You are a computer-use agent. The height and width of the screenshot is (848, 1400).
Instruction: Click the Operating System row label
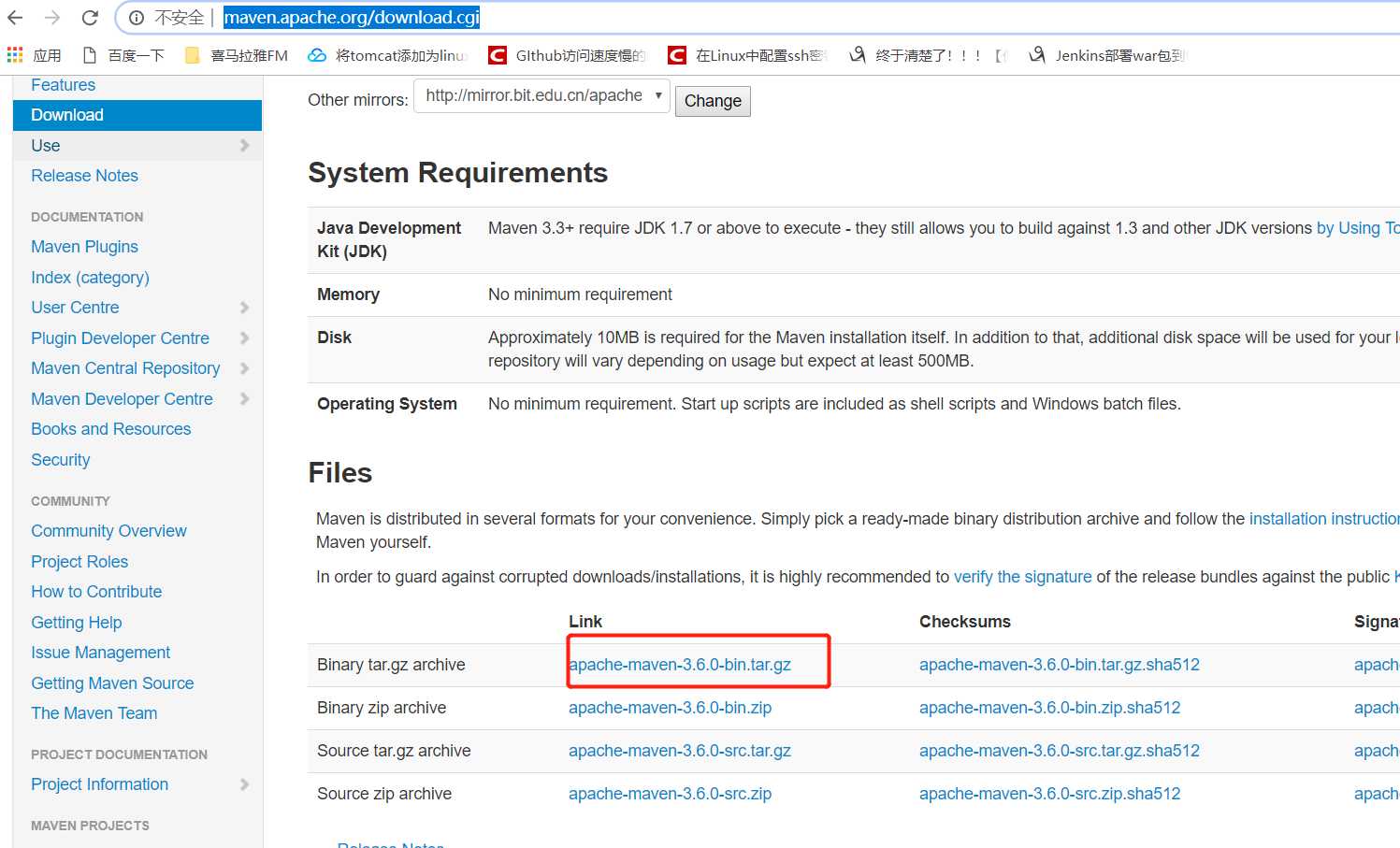tap(387, 404)
